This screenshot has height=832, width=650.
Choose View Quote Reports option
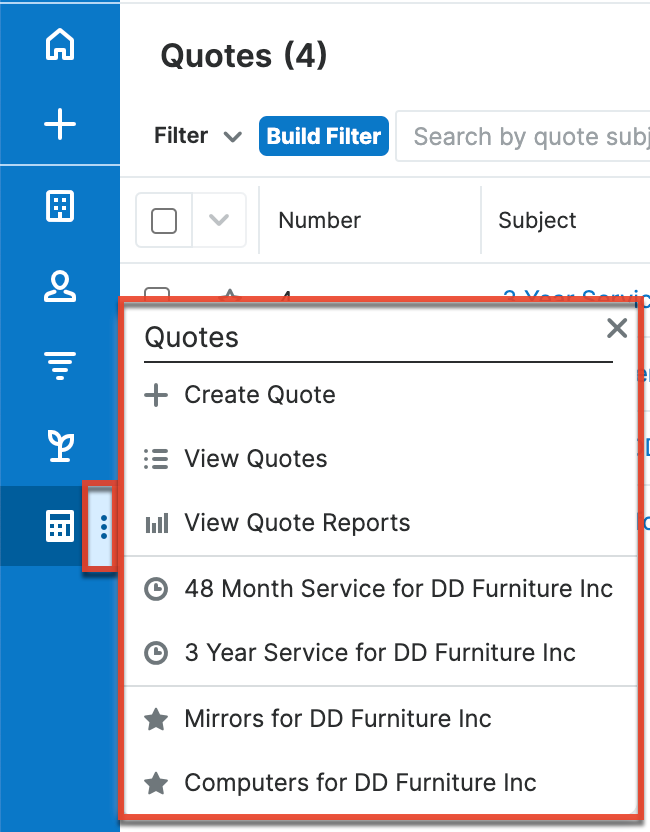[x=297, y=523]
